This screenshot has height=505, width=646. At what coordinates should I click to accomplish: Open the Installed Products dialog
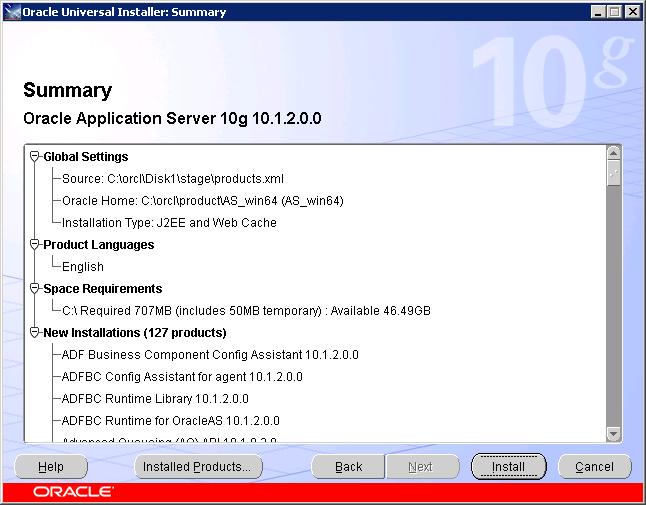coord(198,467)
